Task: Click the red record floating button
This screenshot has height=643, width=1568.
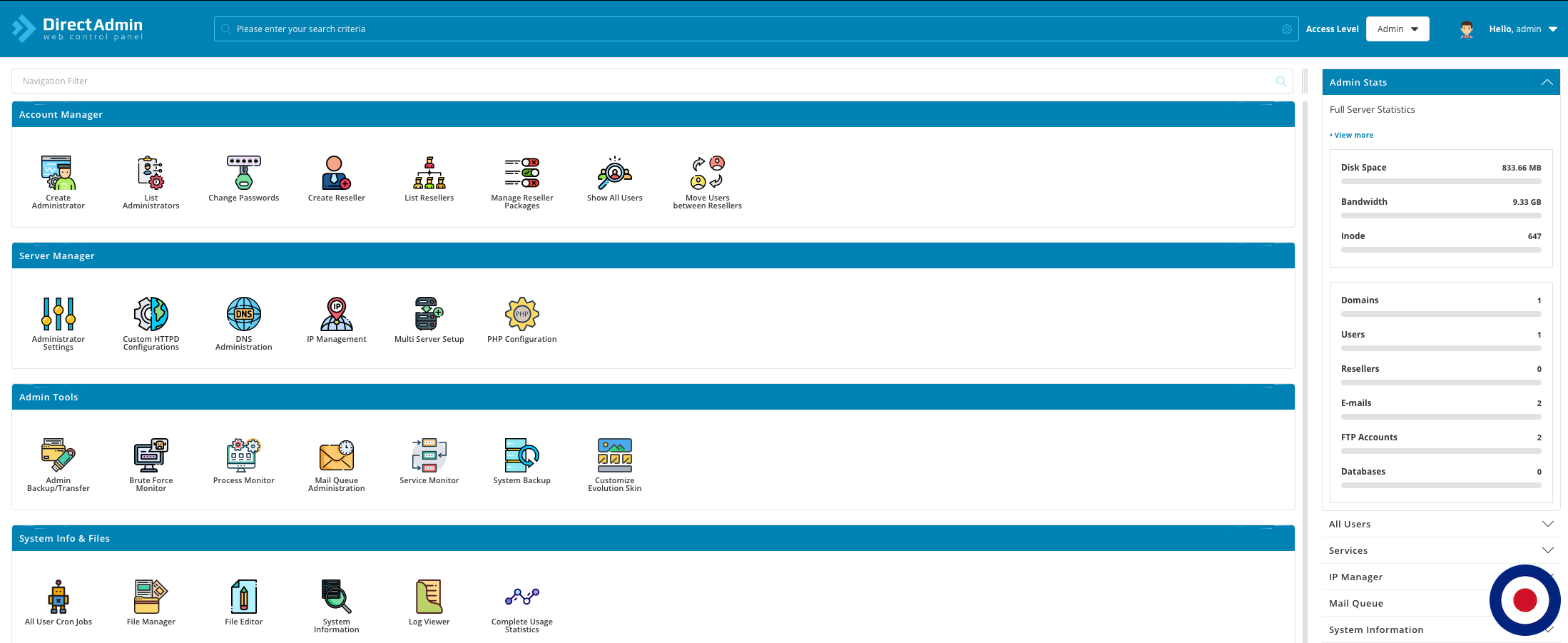Action: coord(1524,600)
